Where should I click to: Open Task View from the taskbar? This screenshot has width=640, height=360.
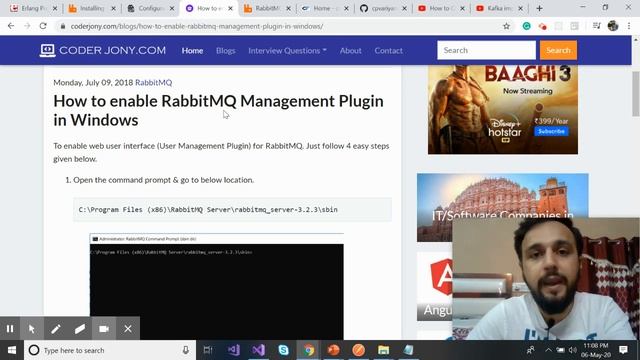click(x=208, y=350)
